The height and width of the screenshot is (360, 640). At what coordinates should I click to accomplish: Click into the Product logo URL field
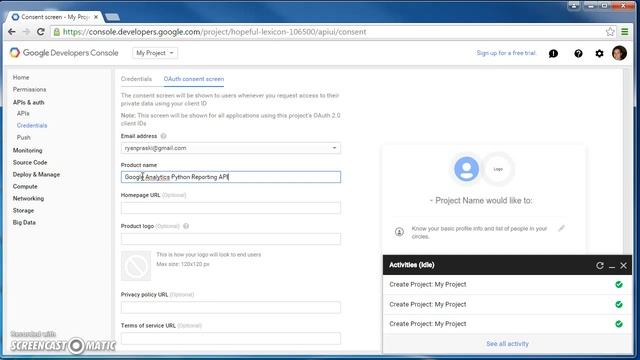[231, 239]
